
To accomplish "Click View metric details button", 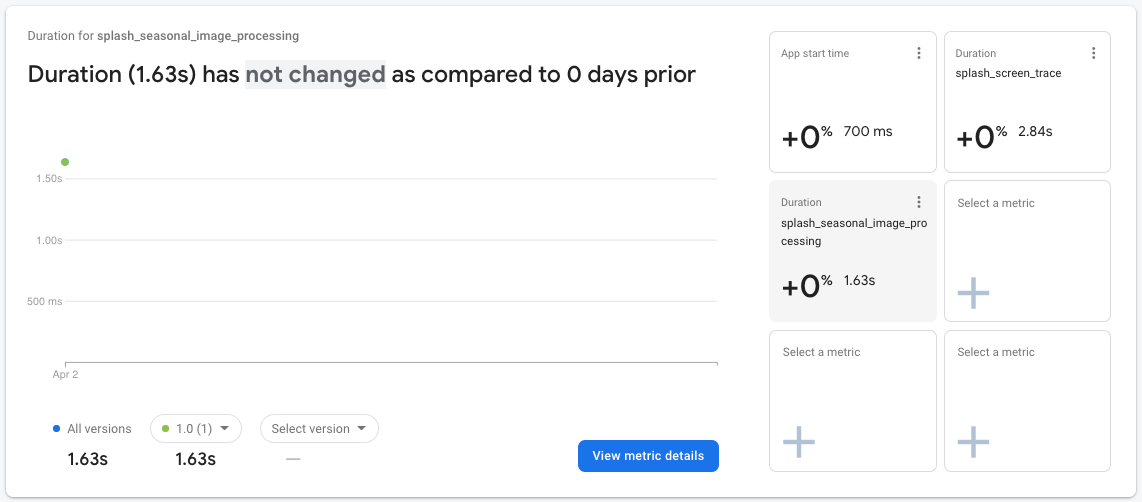I will [x=648, y=455].
